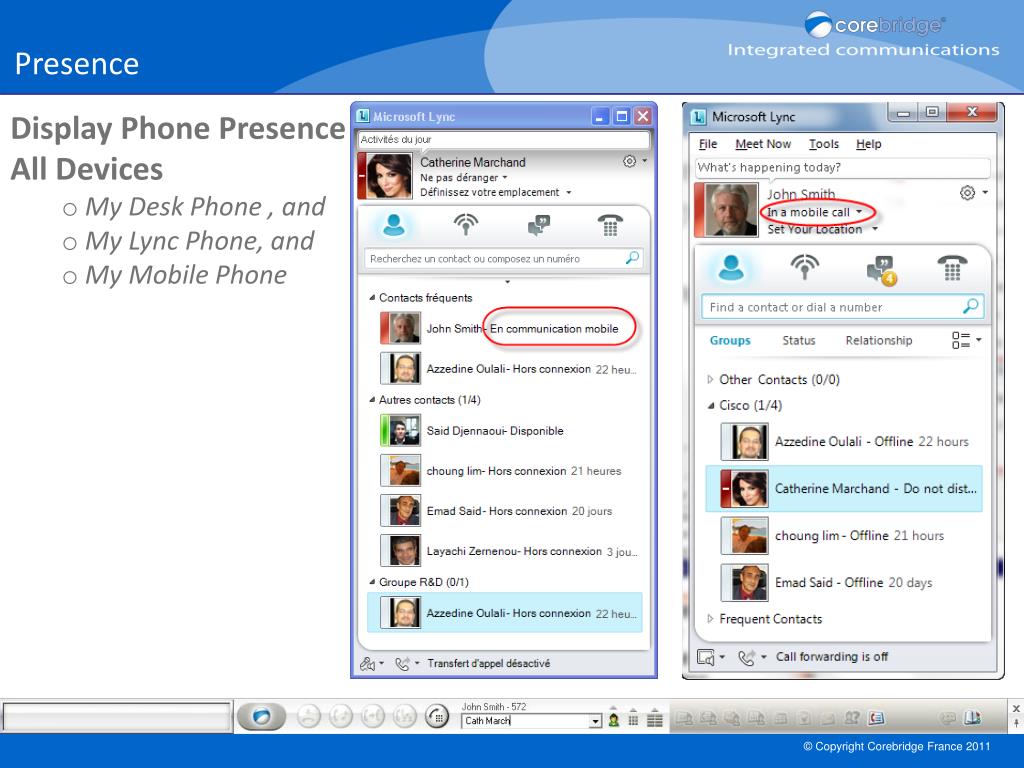Click the keypad grid icon in bottom toolbar
1024x768 pixels.
(x=633, y=720)
